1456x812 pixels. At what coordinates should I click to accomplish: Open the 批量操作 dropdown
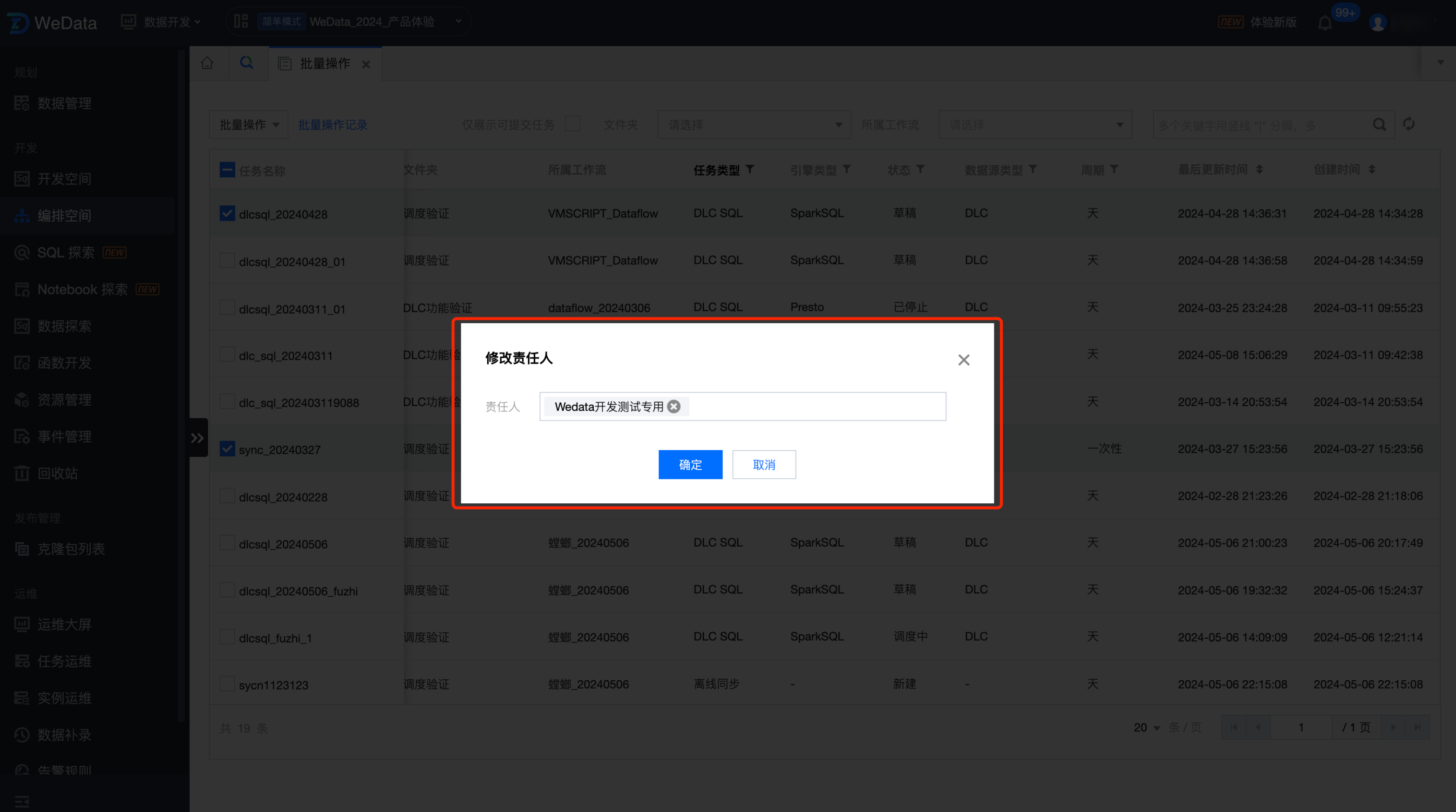click(x=249, y=124)
